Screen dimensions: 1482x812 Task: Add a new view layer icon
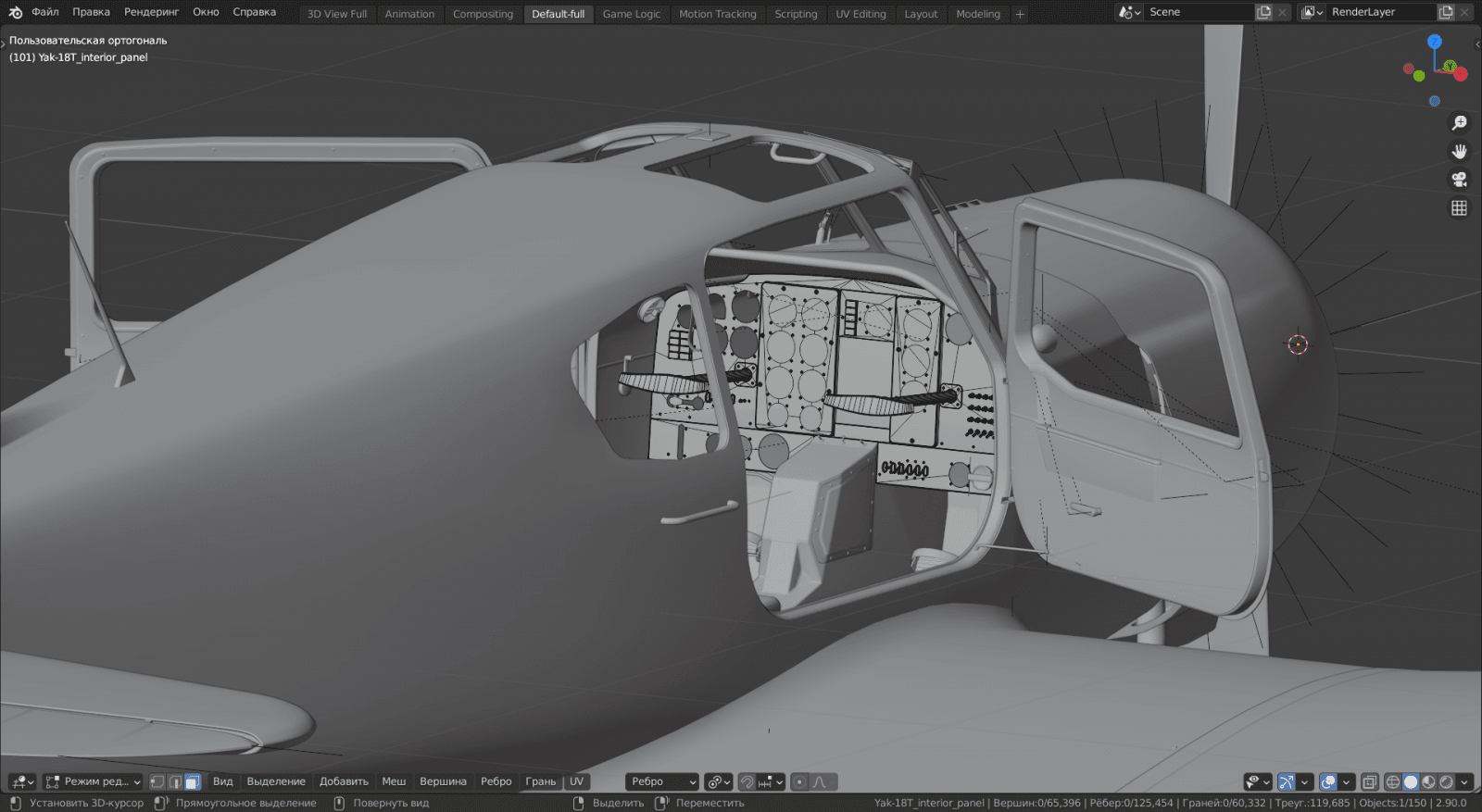click(1446, 12)
